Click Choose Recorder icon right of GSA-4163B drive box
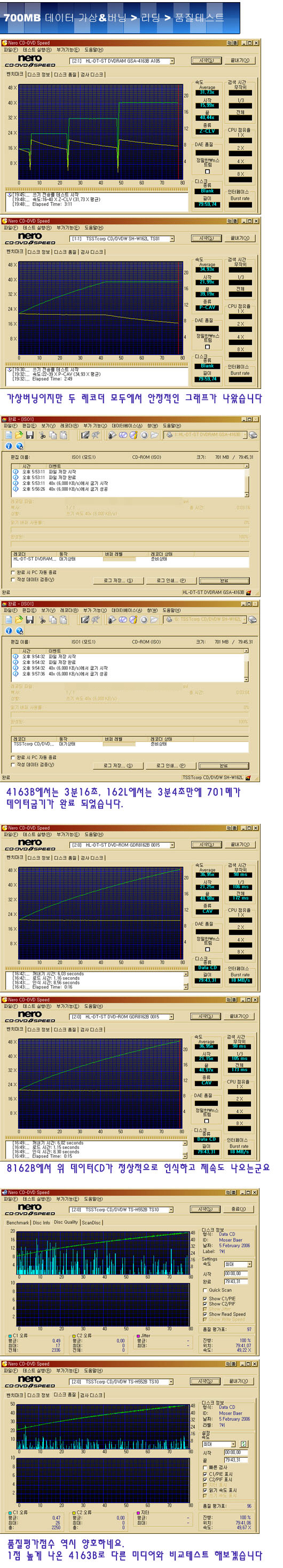Image resolution: width=283 pixels, height=1568 pixels. [x=253, y=435]
